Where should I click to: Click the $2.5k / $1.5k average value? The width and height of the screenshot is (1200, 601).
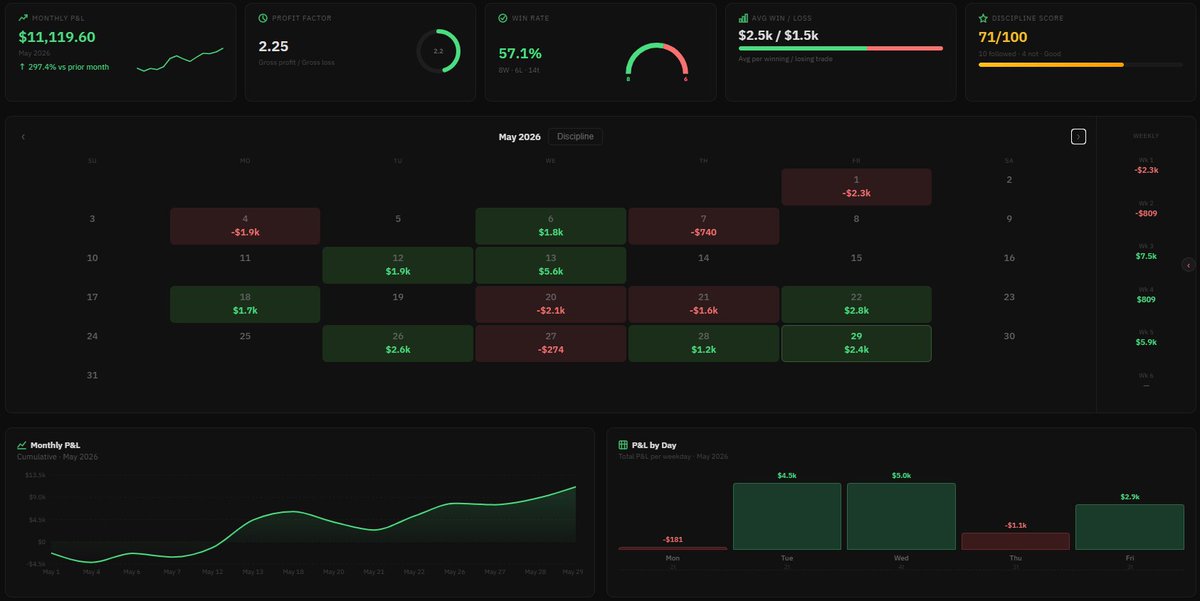(x=778, y=34)
